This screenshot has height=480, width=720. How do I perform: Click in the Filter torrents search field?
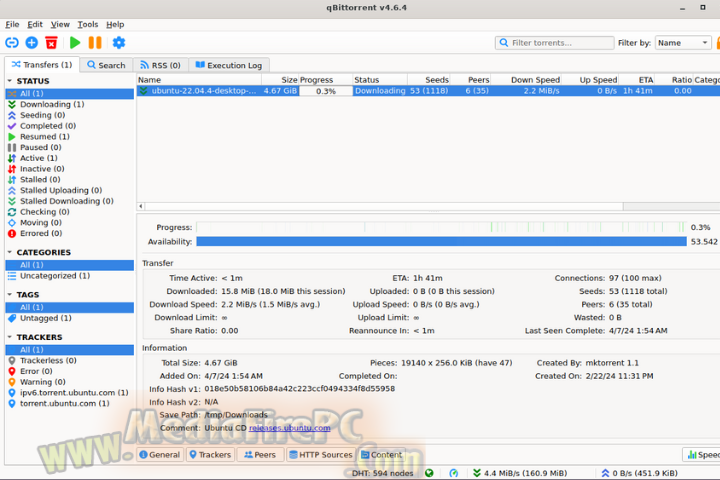pos(555,43)
